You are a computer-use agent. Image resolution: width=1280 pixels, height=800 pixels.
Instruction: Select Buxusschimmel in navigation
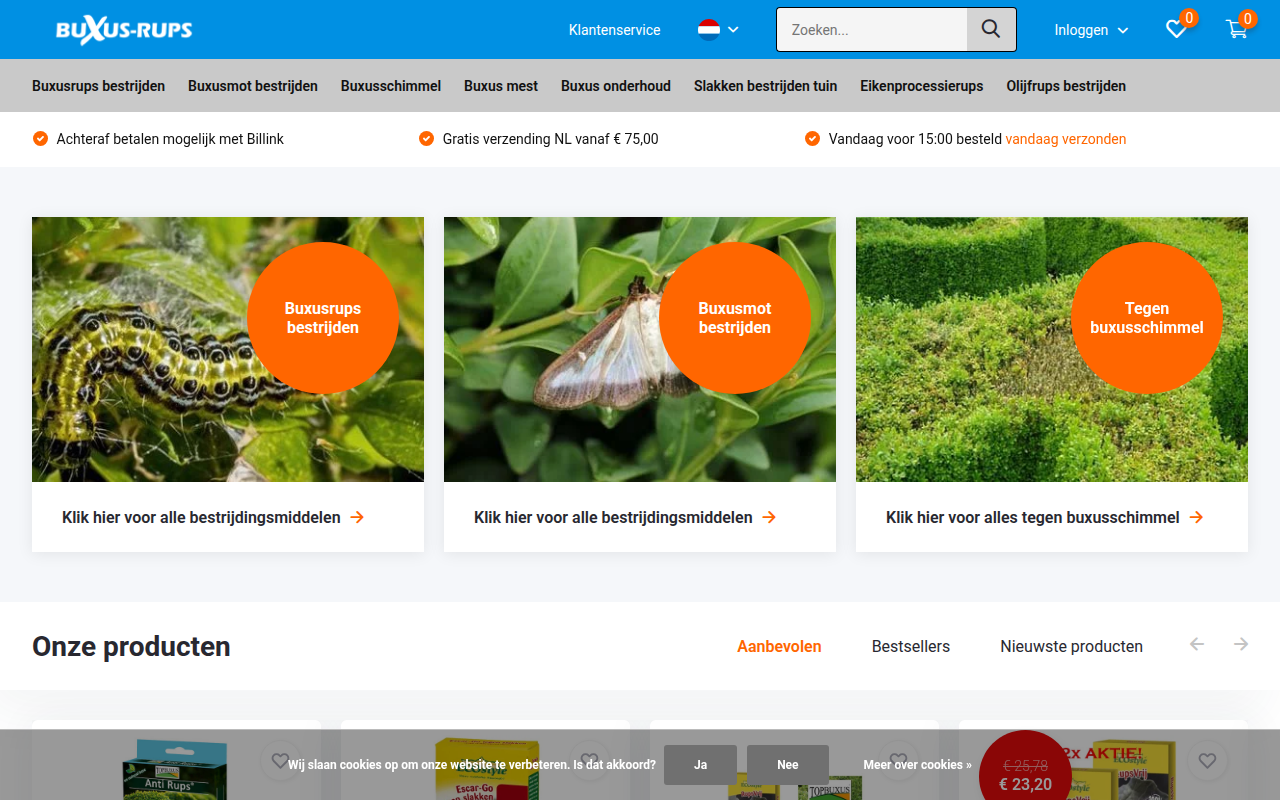tap(391, 86)
